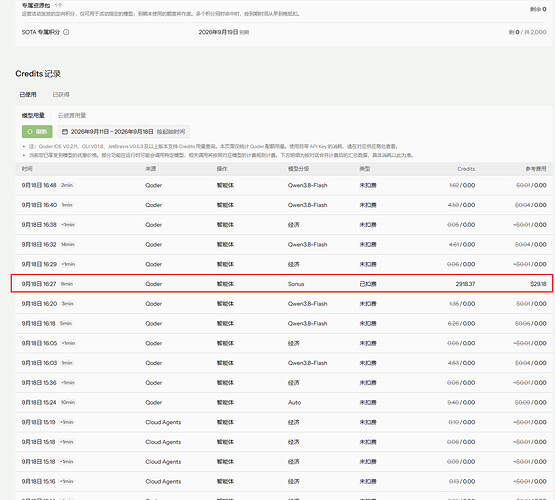Click the green 刷新 refresh button

(x=37, y=132)
